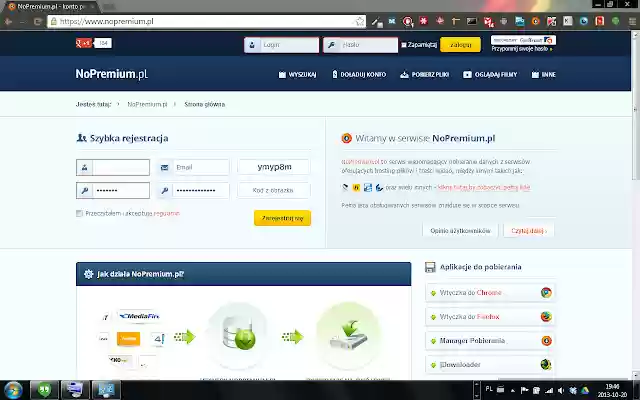This screenshot has height=400, width=640.
Task: Click the ymyp8m captcha image
Action: (274, 167)
